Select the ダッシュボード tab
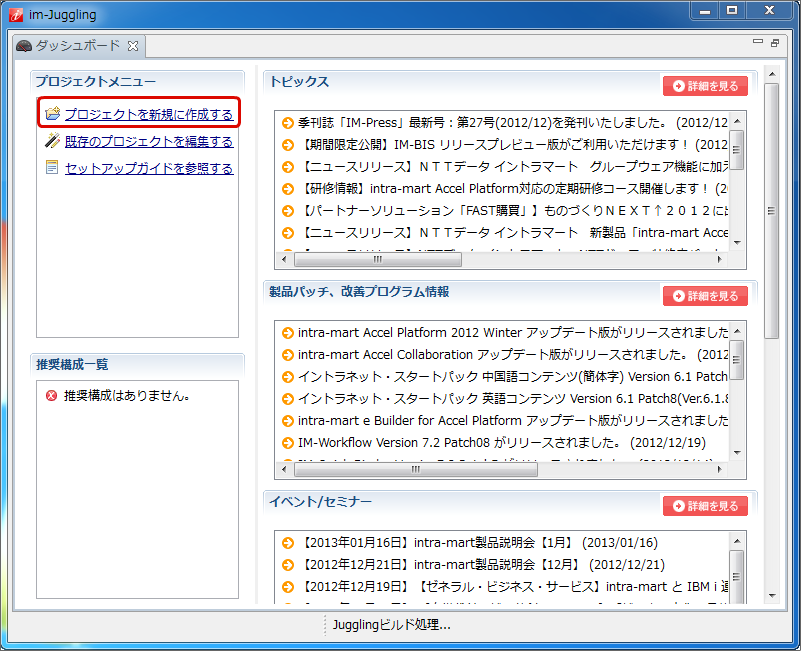The image size is (801, 651). (x=78, y=46)
